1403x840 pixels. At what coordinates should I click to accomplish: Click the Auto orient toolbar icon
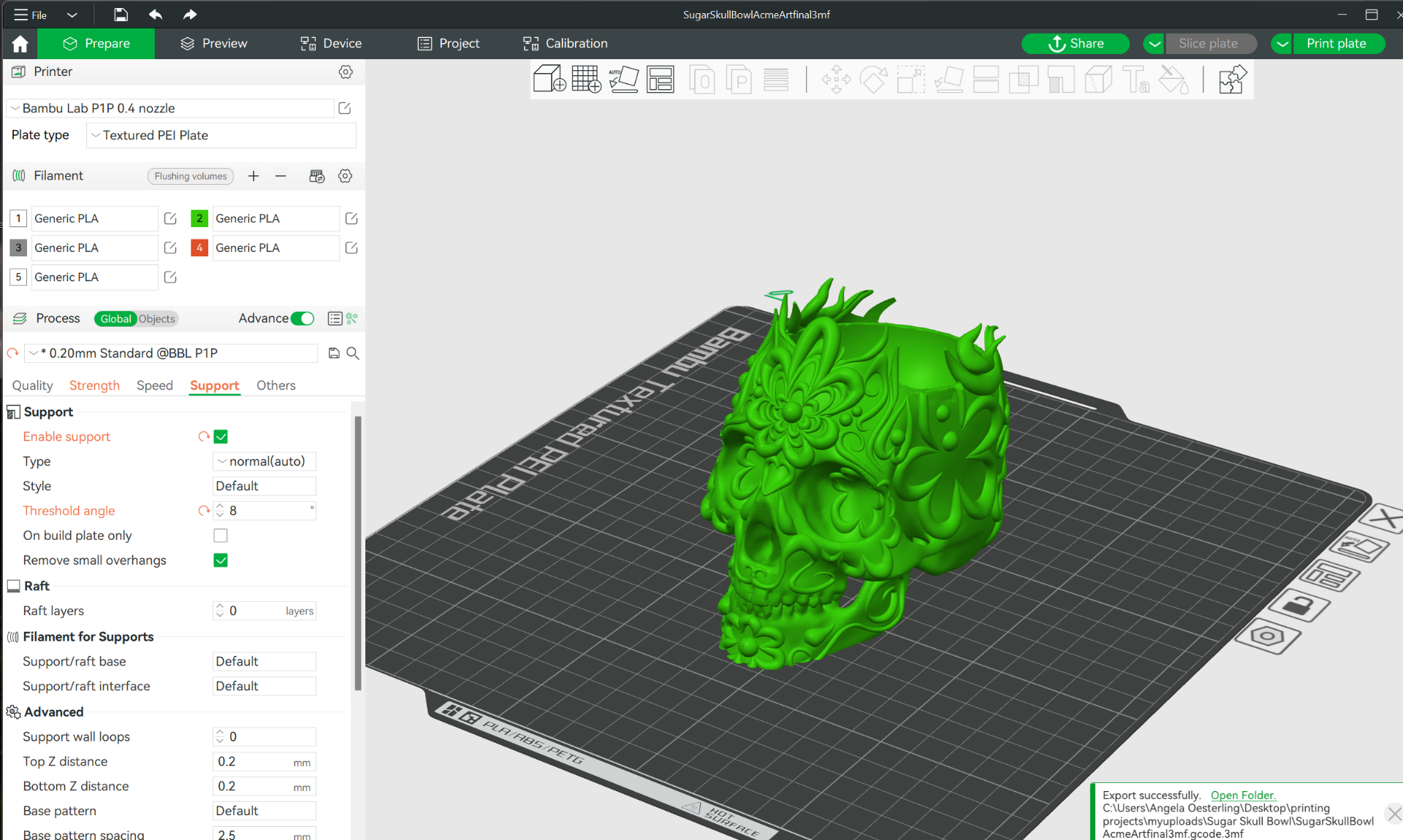[x=623, y=79]
